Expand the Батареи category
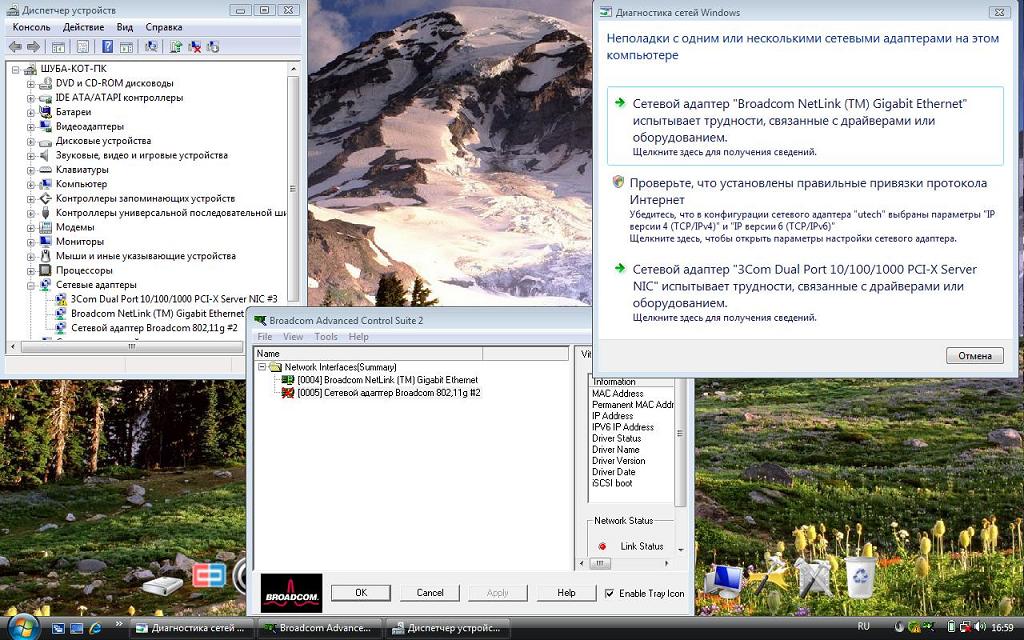Screen dimensions: 1024x640 31,112
